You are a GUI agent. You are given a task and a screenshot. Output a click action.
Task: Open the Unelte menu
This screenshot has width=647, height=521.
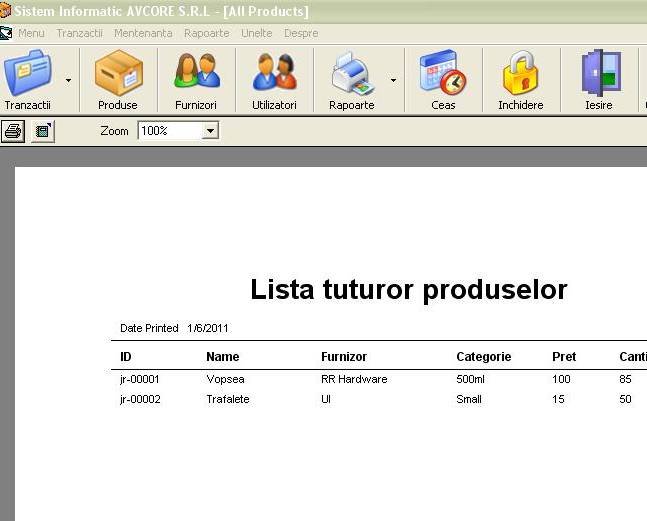click(x=256, y=33)
